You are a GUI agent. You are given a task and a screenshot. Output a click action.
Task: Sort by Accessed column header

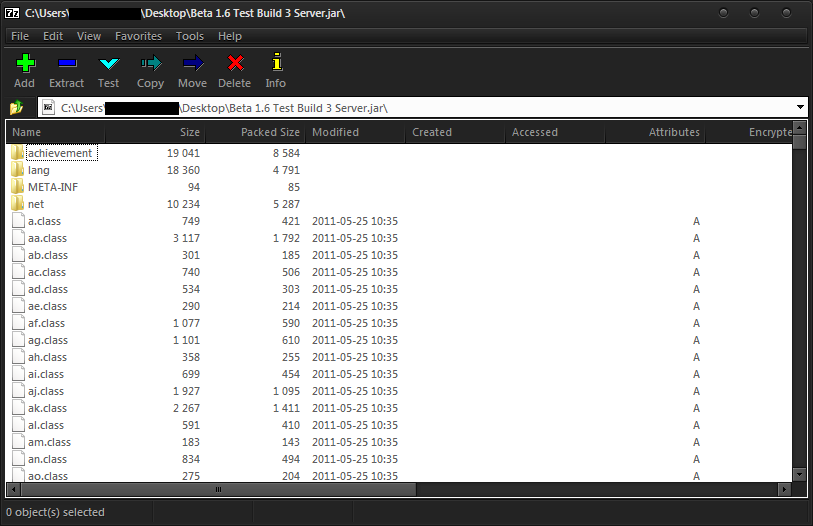[555, 132]
